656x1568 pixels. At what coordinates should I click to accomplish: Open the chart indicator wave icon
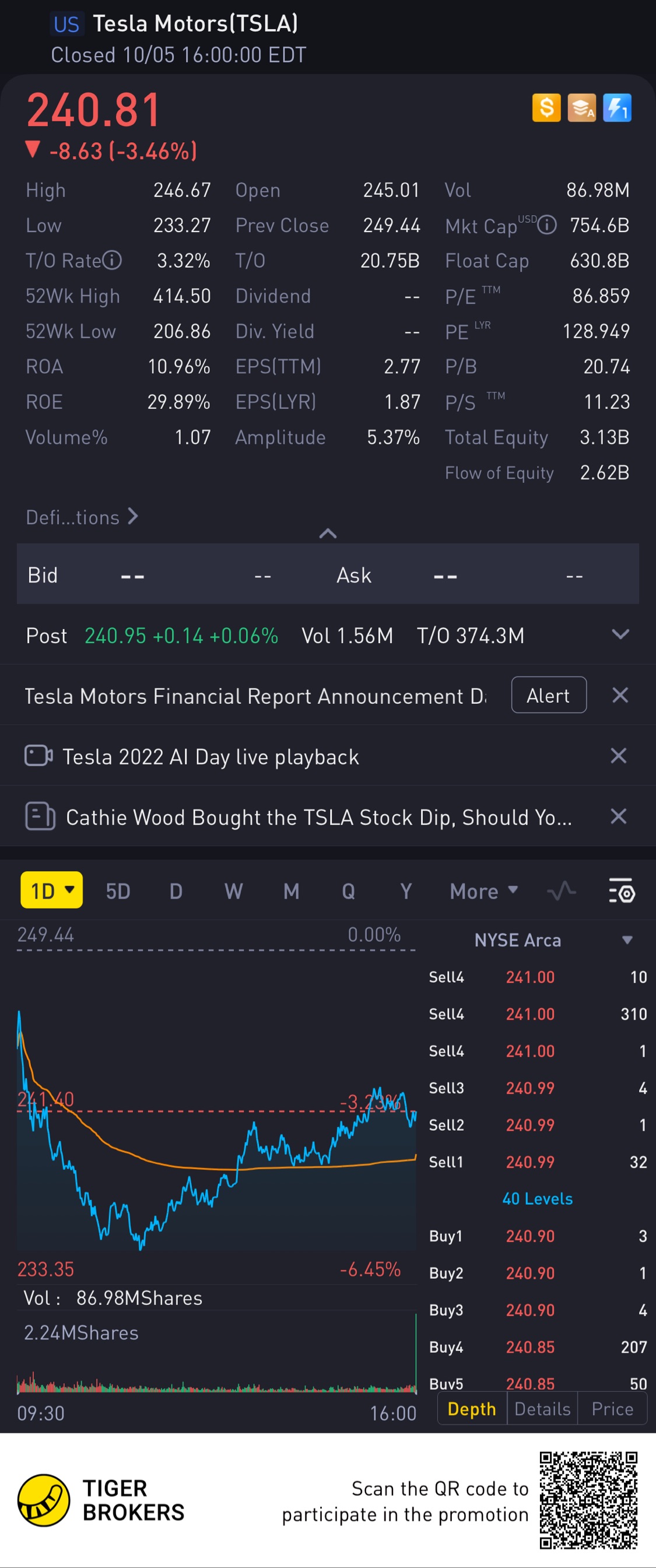561,891
